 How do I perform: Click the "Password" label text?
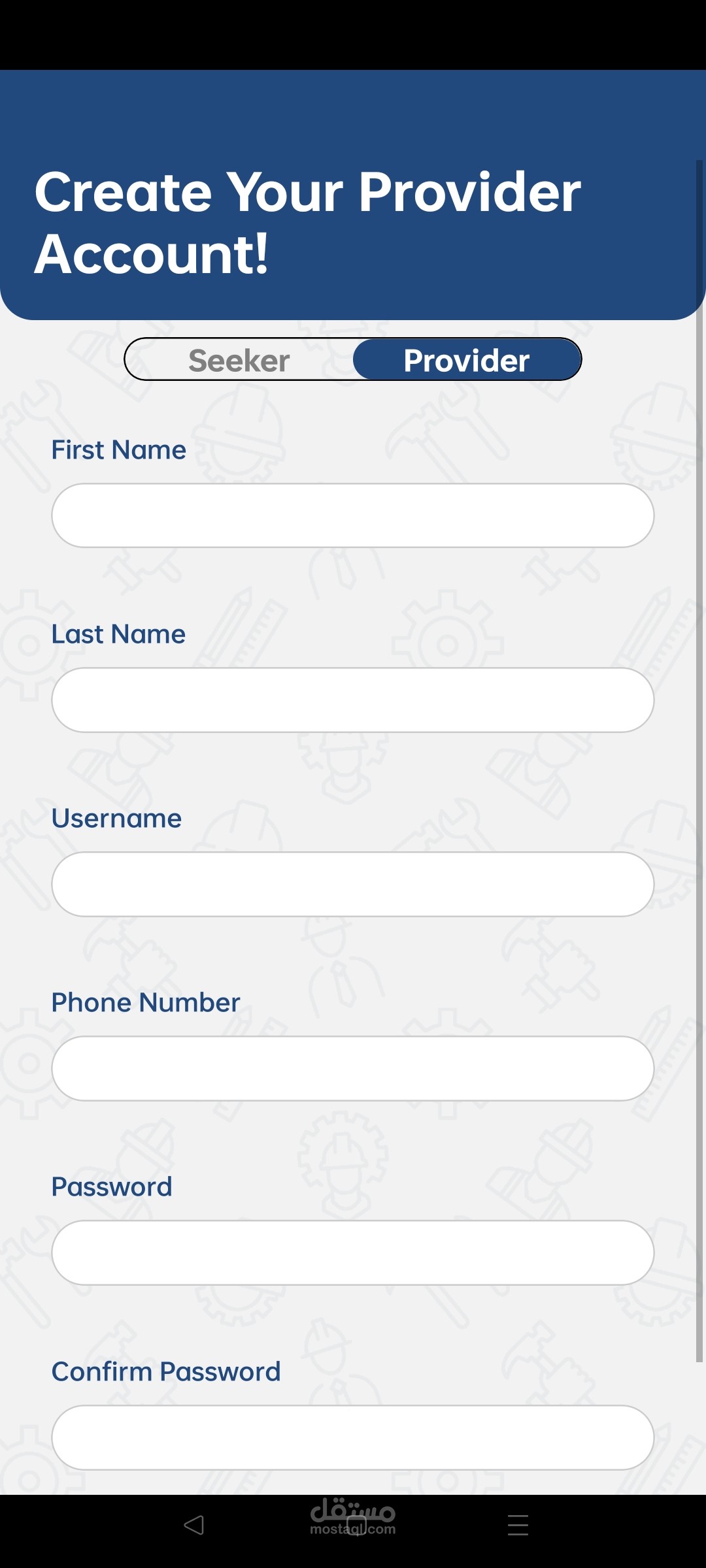[112, 1187]
